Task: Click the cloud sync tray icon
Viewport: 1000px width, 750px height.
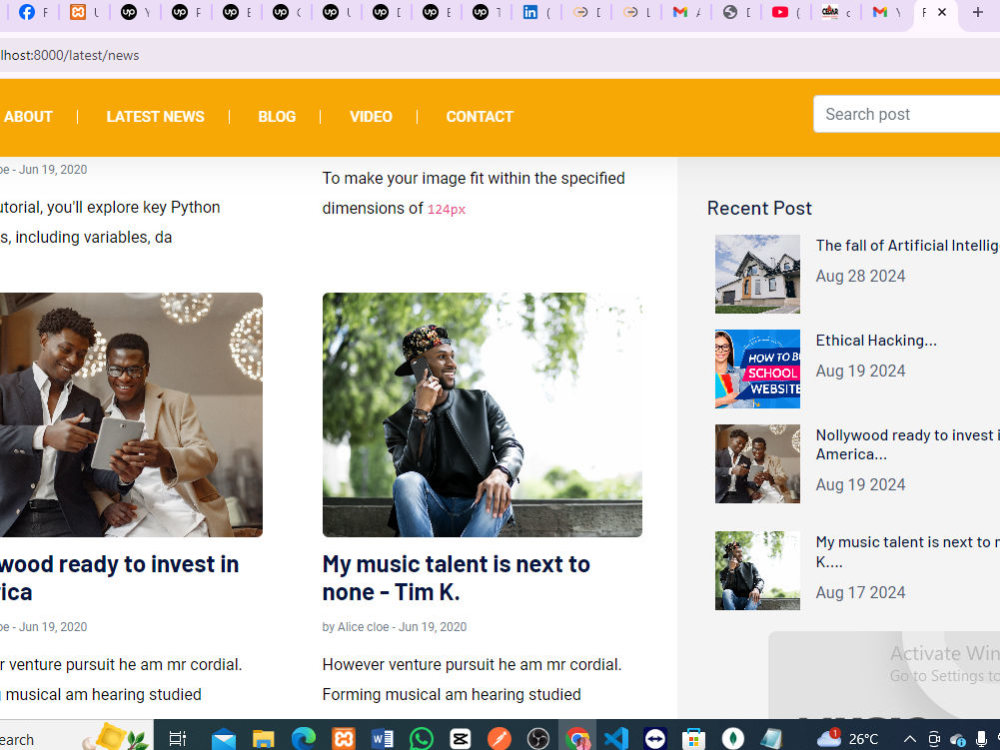Action: [x=957, y=739]
